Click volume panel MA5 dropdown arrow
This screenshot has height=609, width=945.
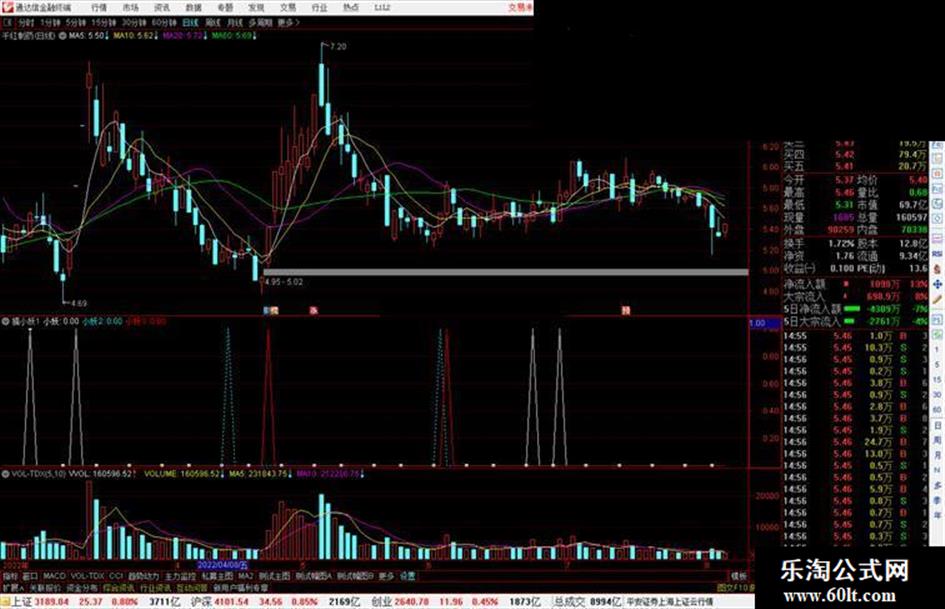290,474
